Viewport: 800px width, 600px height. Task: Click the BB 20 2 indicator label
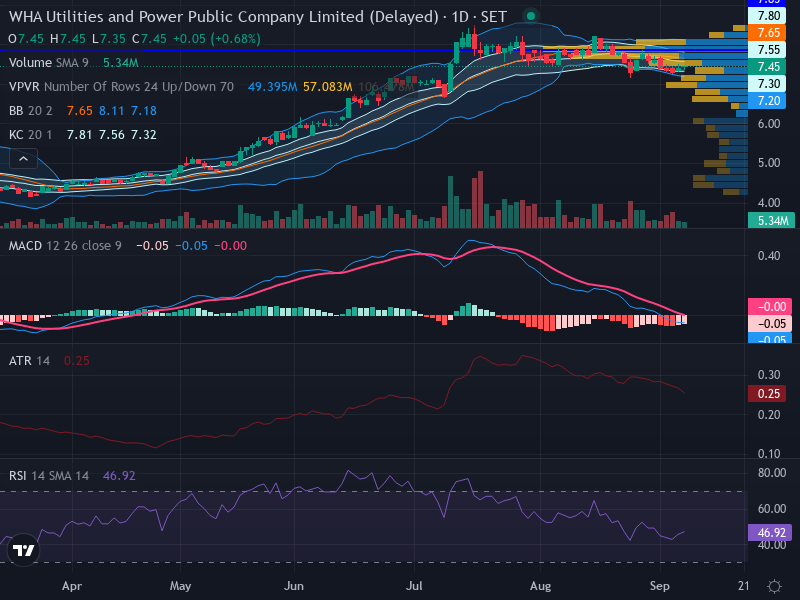31,111
